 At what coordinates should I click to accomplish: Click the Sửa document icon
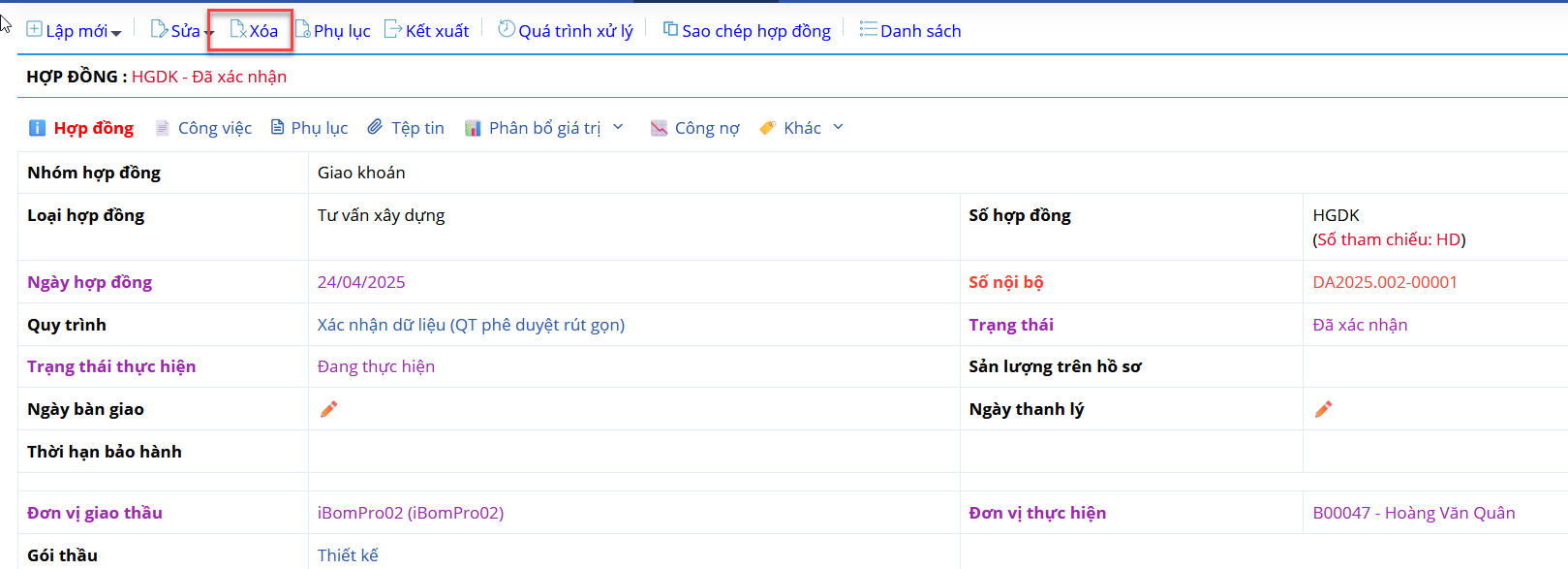[159, 29]
